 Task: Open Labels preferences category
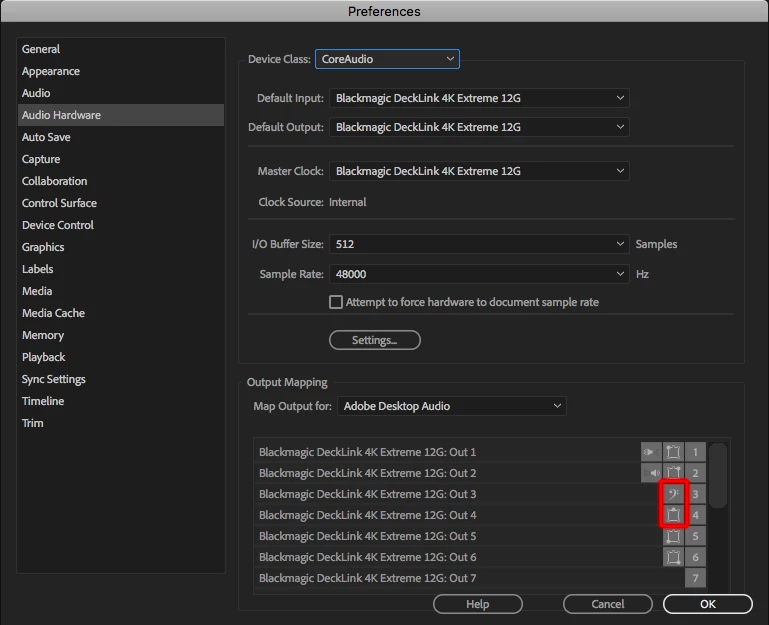(121, 269)
